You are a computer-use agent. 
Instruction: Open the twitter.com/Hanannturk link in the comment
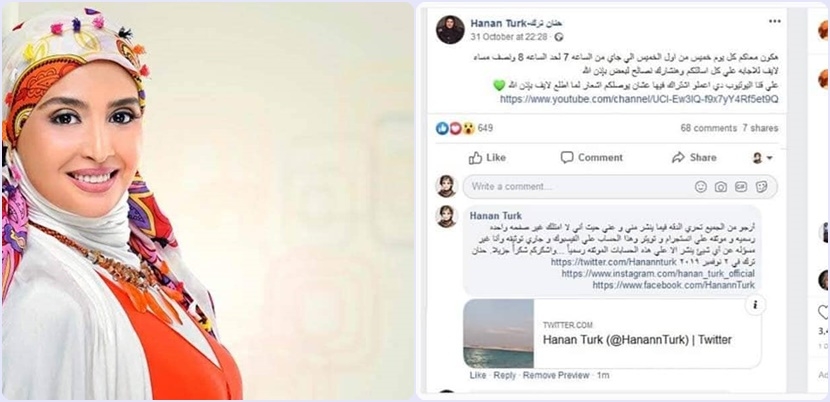[x=614, y=262]
